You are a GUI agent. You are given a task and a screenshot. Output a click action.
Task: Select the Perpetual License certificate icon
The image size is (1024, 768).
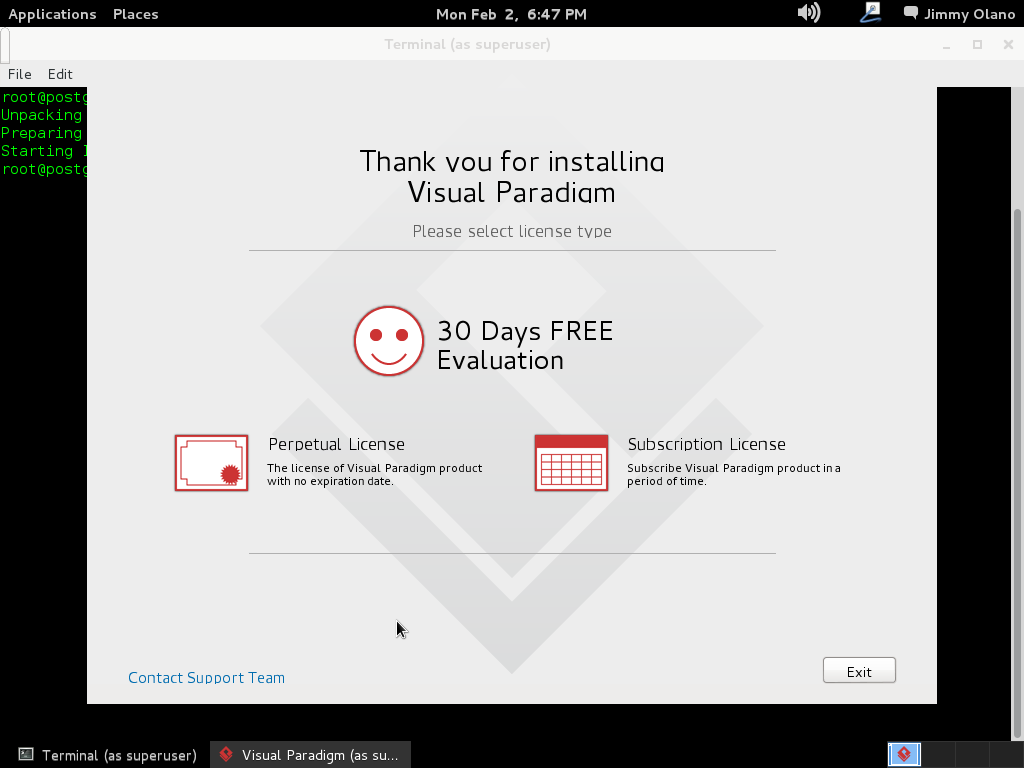pos(211,463)
